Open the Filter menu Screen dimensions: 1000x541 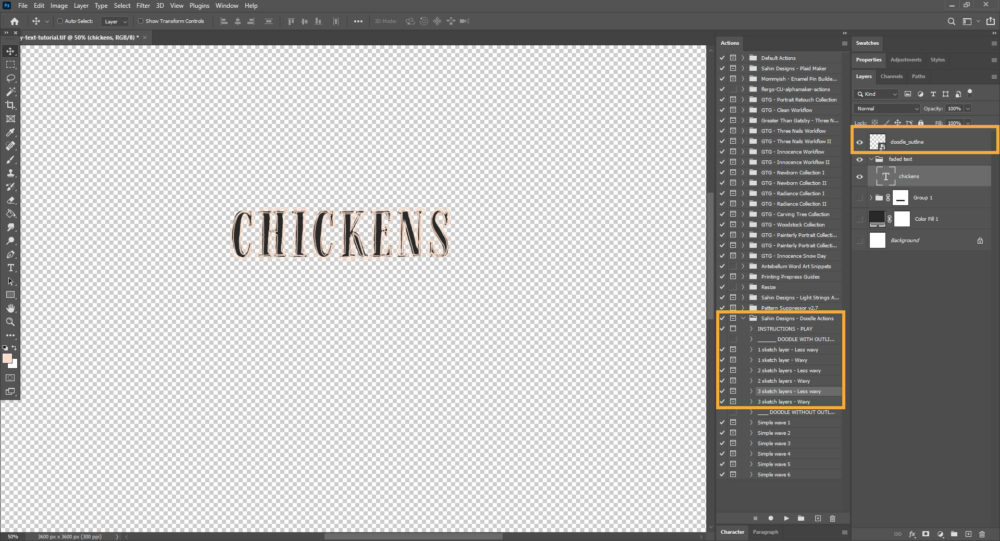tap(143, 5)
